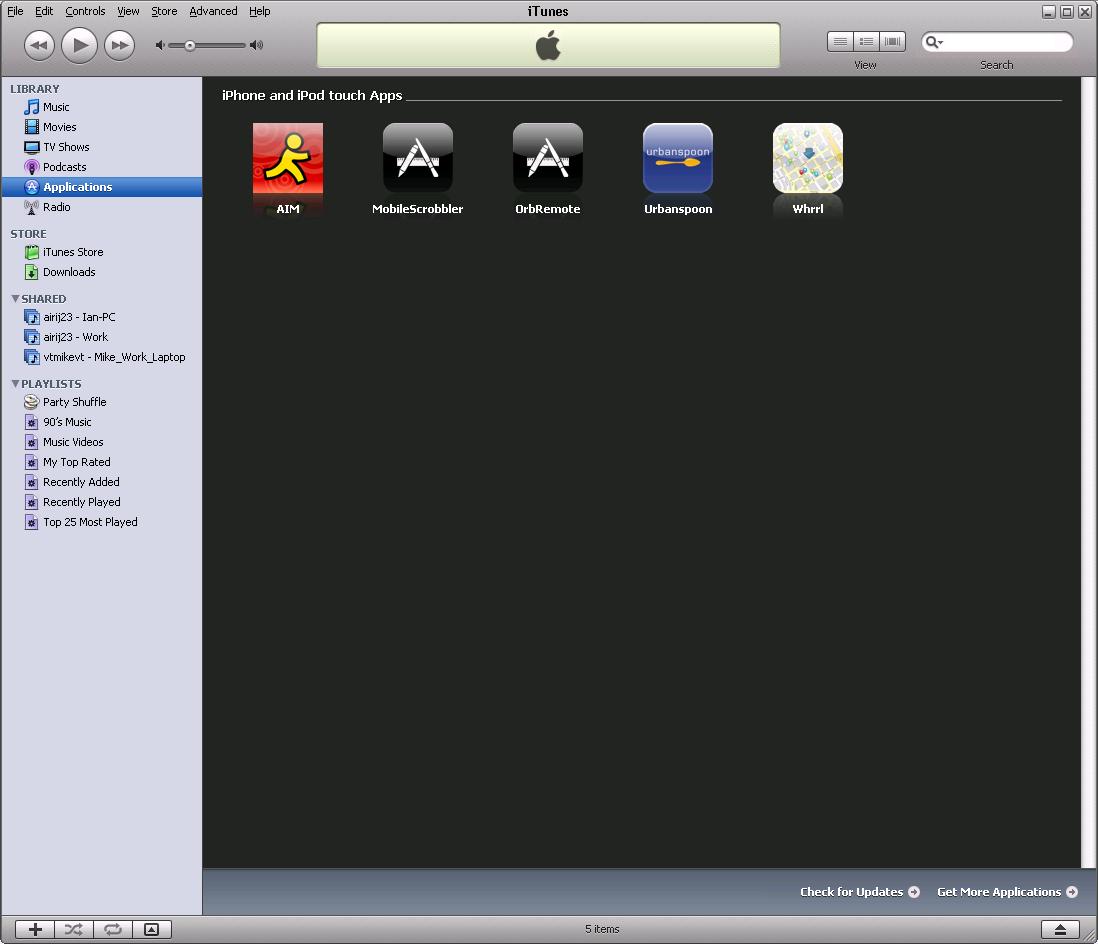Click the Previous track button

click(x=39, y=46)
